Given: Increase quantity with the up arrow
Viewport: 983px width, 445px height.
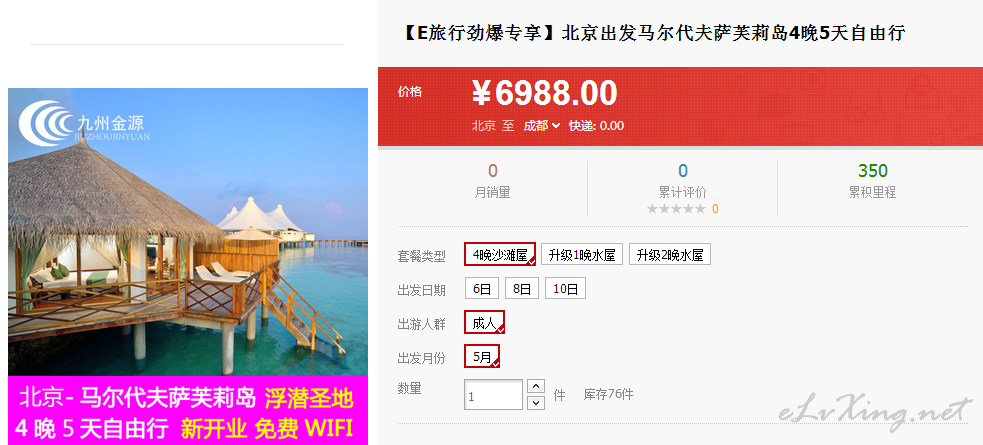Looking at the screenshot, I should pyautogui.click(x=536, y=386).
